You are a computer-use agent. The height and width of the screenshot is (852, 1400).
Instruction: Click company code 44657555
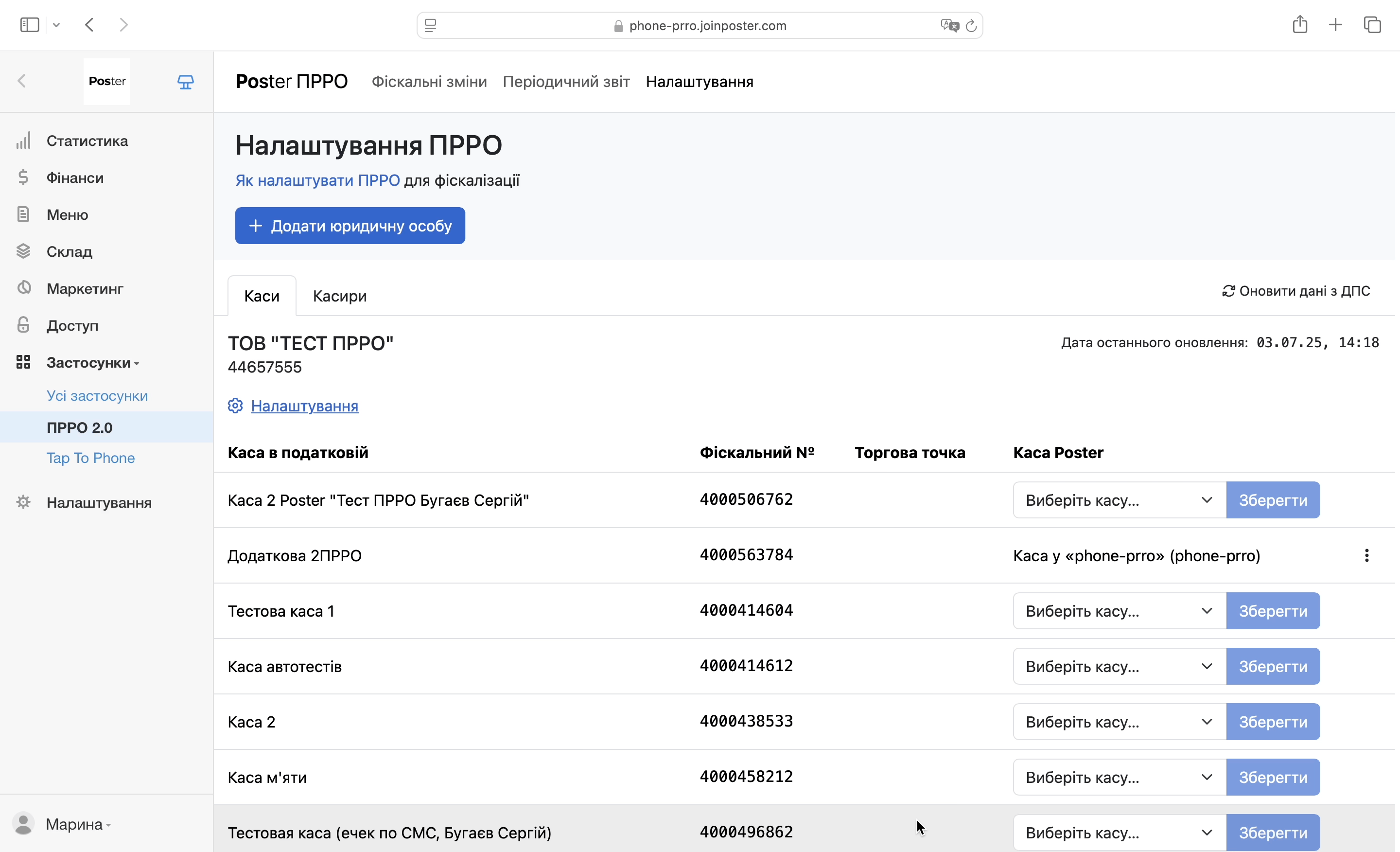[x=265, y=367]
